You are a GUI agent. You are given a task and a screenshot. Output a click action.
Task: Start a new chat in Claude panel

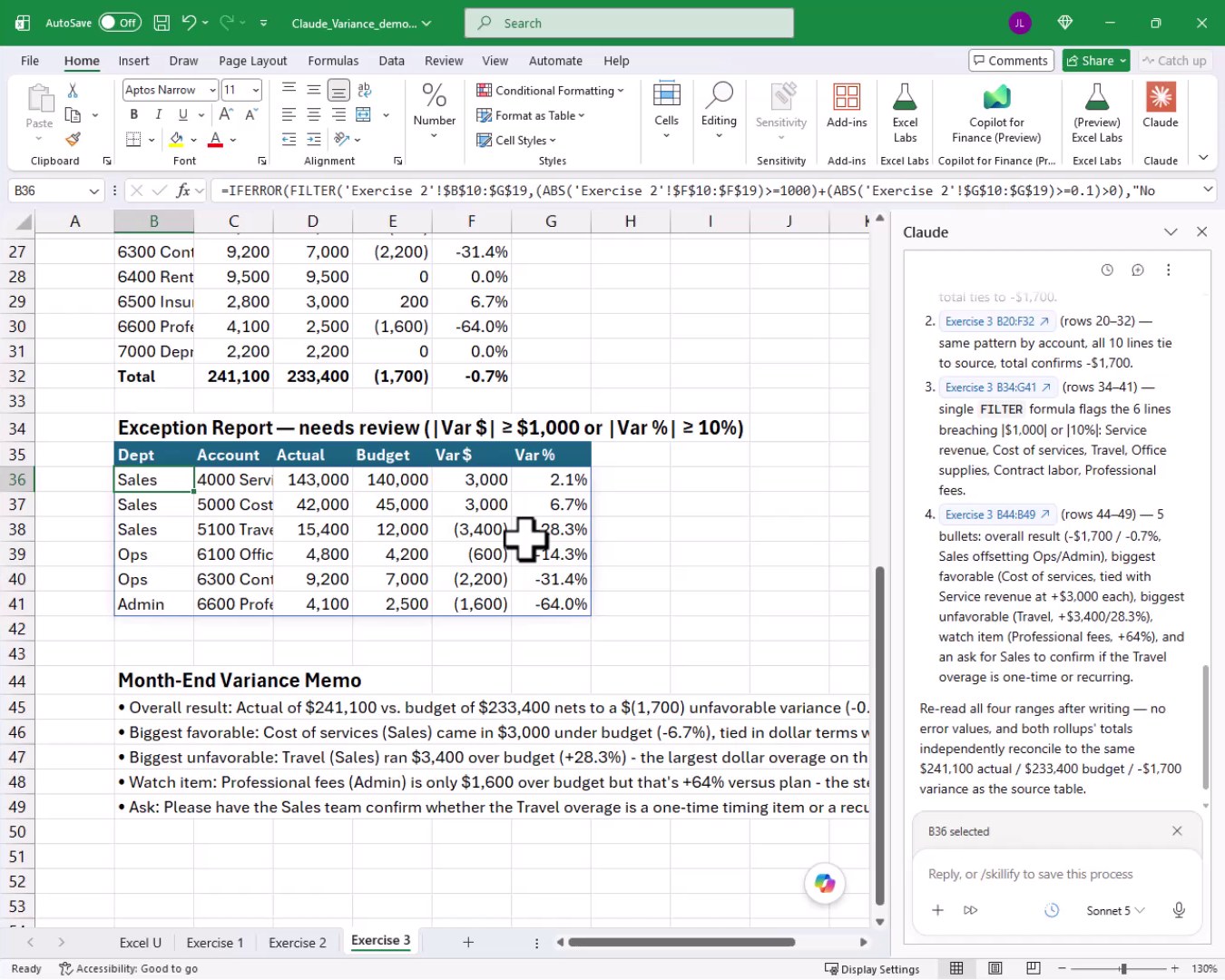1138,269
